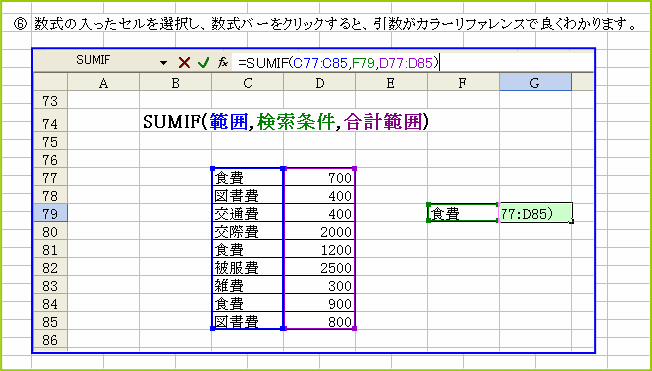Select column B header

[175, 83]
